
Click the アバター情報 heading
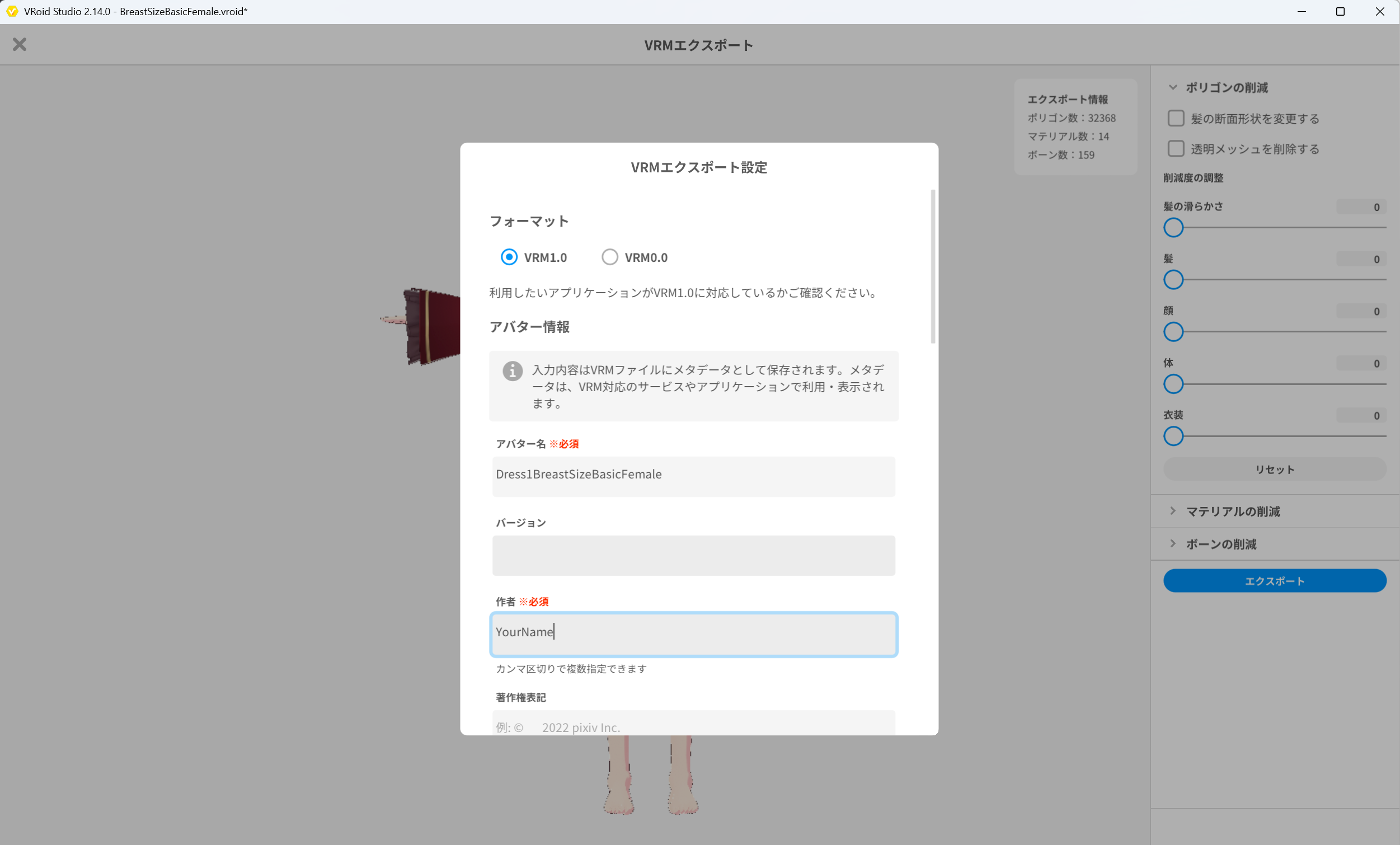coord(529,327)
